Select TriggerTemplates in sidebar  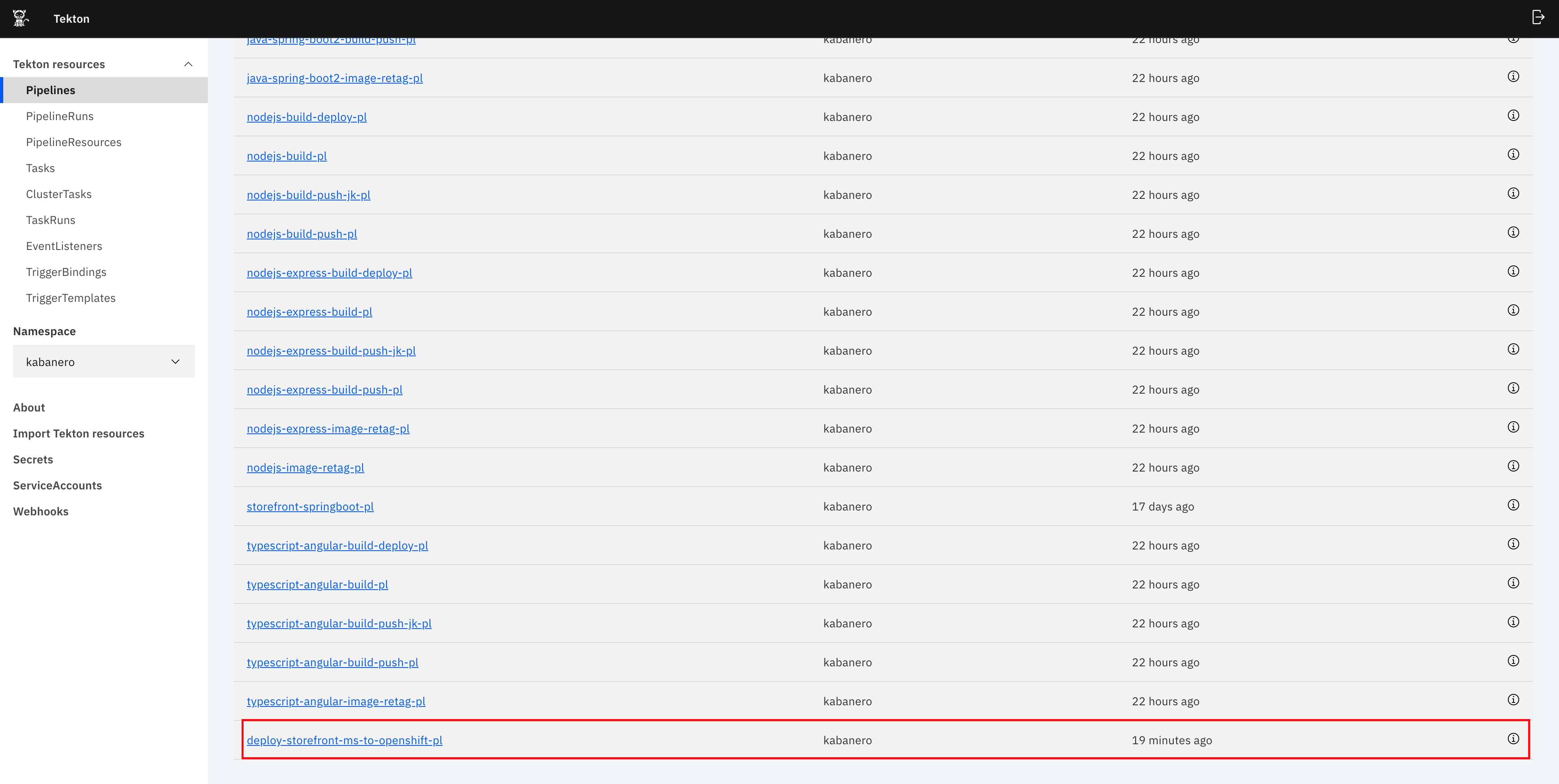point(70,298)
